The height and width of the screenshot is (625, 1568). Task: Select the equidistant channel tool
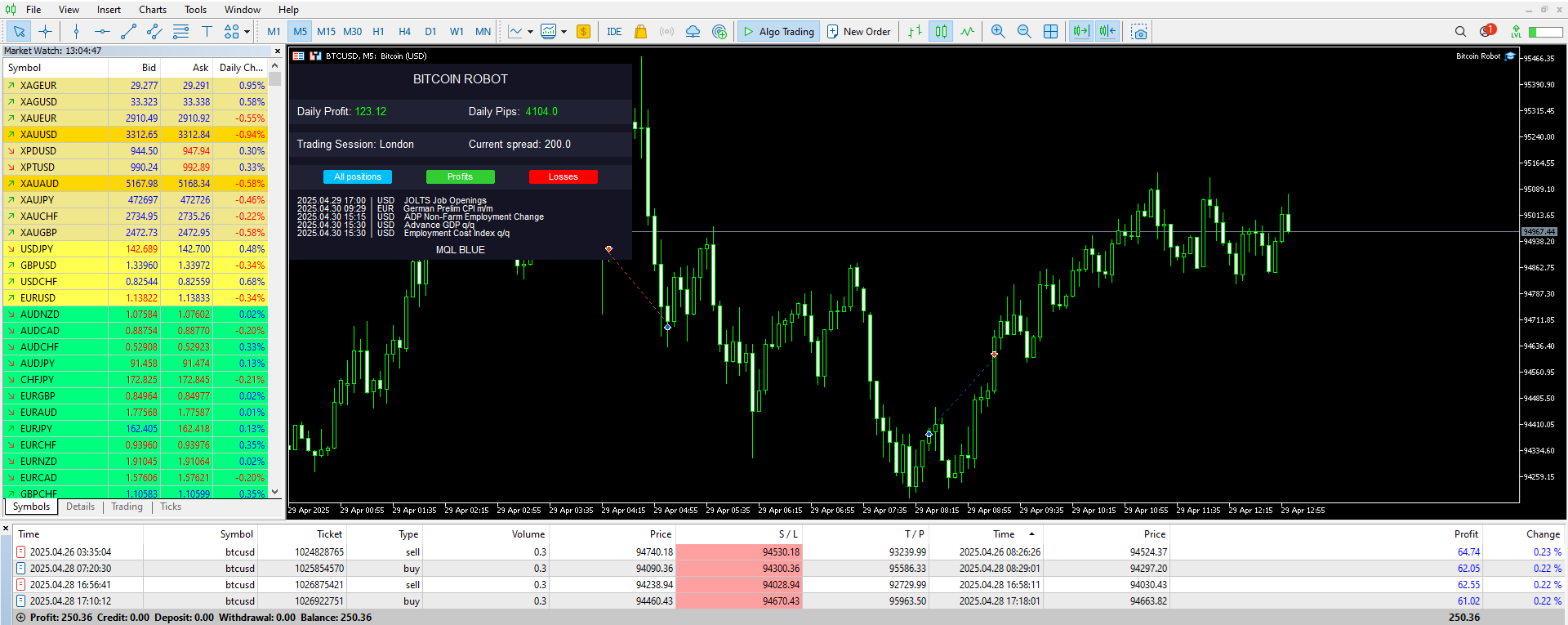[x=154, y=32]
